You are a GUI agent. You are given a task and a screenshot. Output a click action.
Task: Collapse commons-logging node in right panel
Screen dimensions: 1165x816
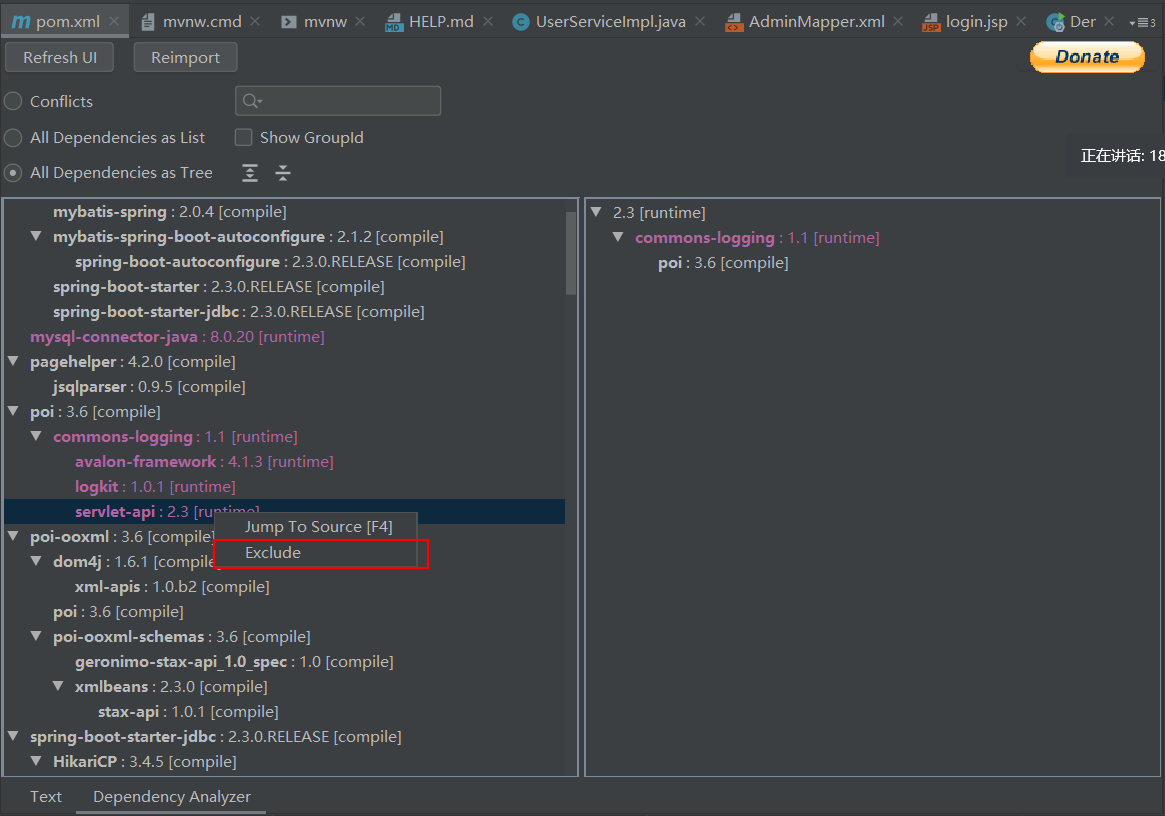(x=618, y=237)
